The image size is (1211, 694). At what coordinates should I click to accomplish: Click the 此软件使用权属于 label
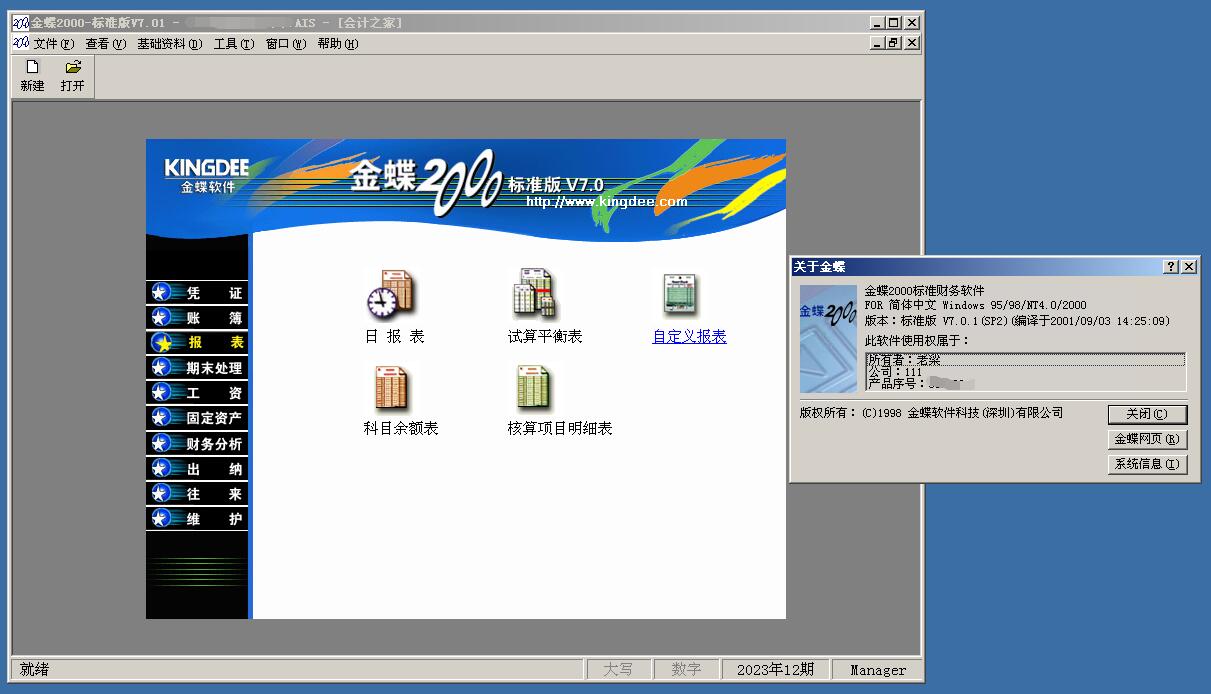(917, 341)
